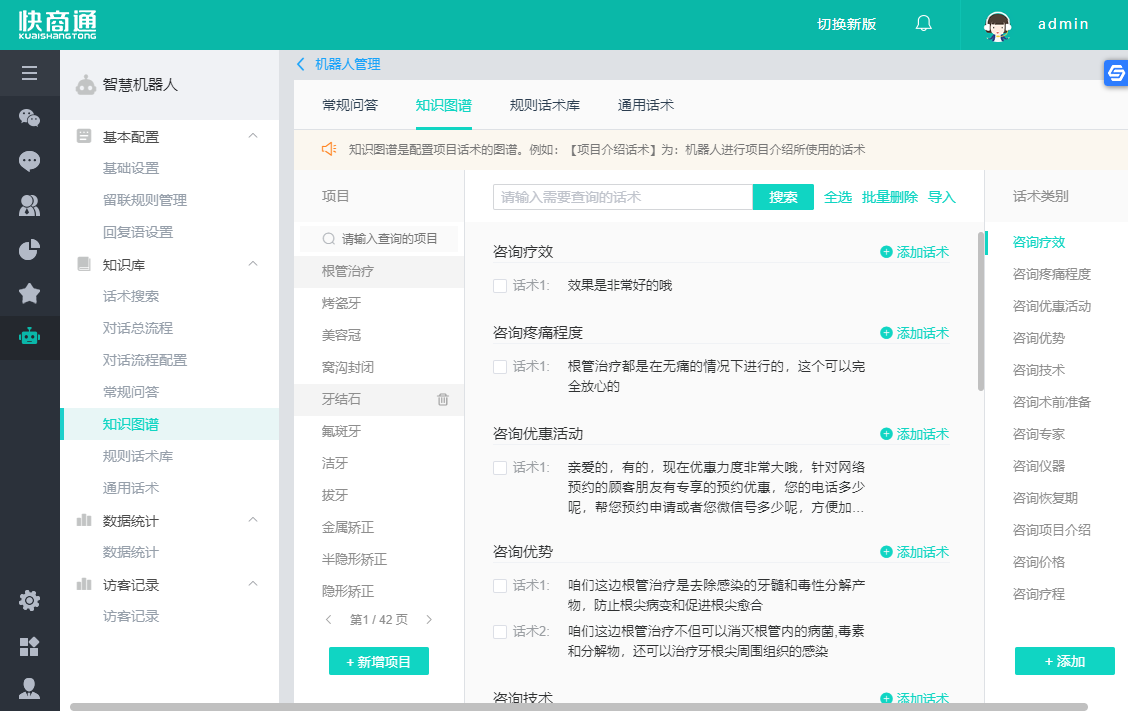
Task: Tick 话术1 checkbox under 咨询疼痛程度
Action: tap(500, 367)
